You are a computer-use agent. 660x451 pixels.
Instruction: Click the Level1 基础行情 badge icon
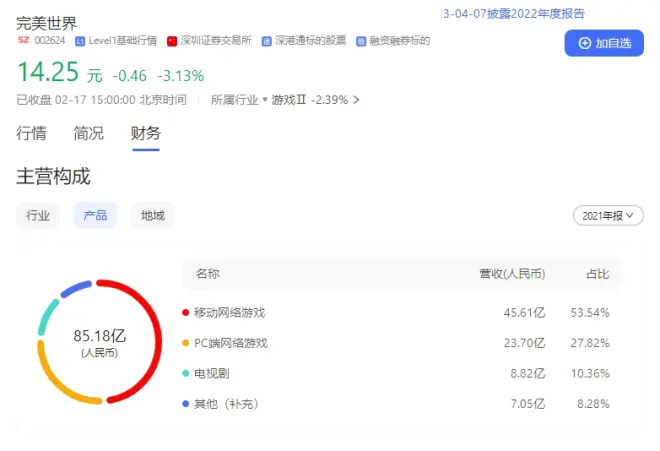click(x=81, y=41)
